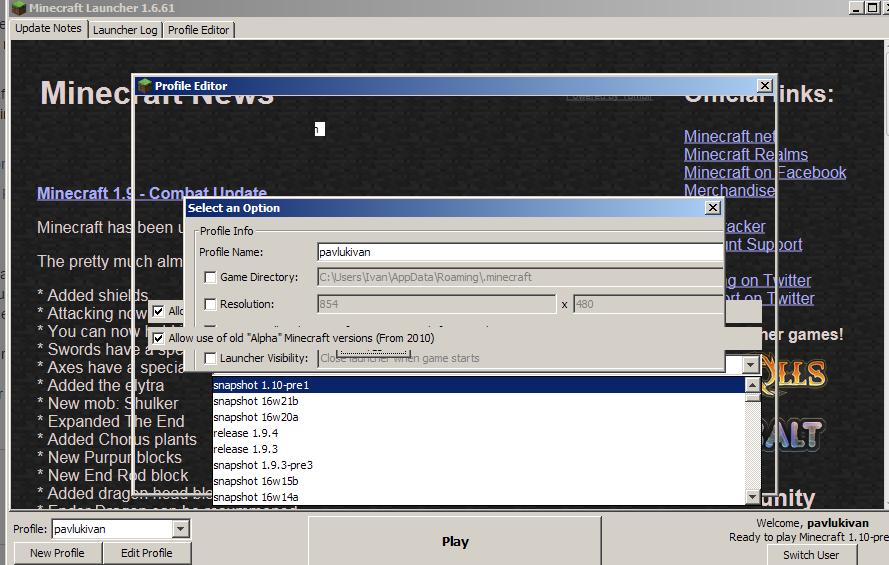Open the Profile Editor tab
This screenshot has width=889, height=565.
tap(198, 30)
